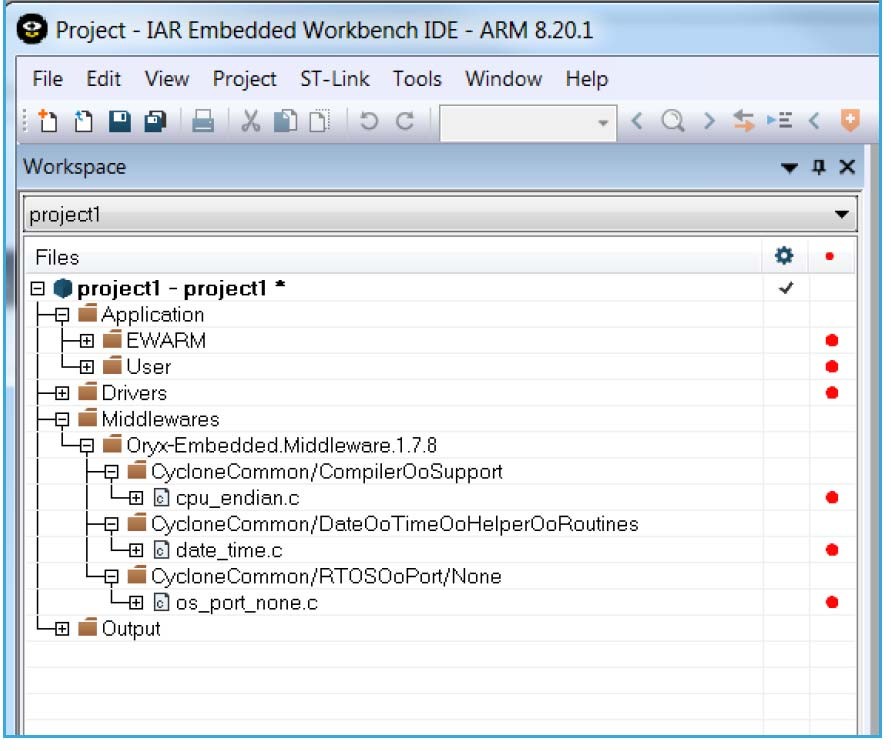
Task: Collapse CycloneCommon/DateOoTimeOoHelperOoRoutines folder
Action: 111,524
